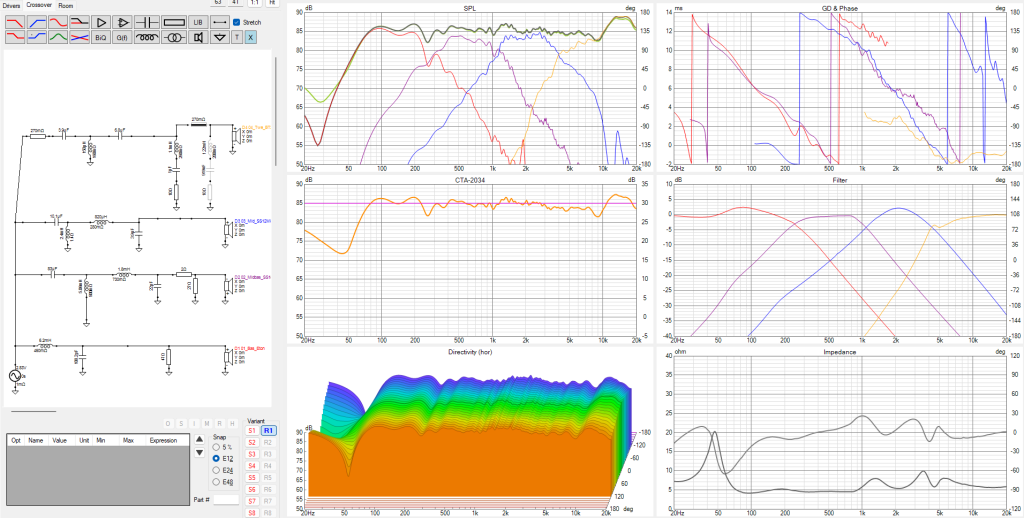The width and height of the screenshot is (1024, 518).
Task: Select the transformer component icon
Action: [x=173, y=37]
